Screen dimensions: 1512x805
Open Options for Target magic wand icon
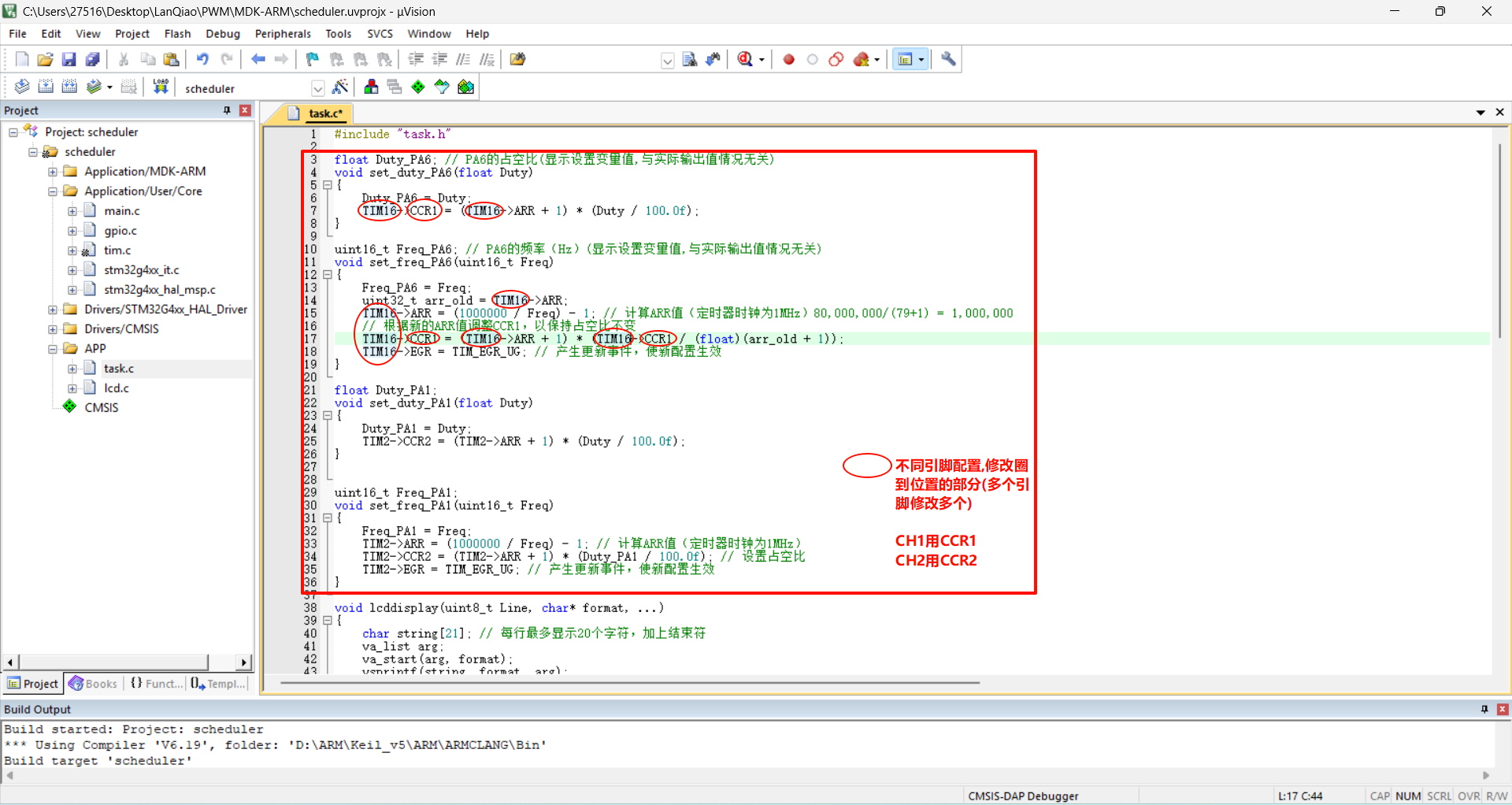[340, 87]
